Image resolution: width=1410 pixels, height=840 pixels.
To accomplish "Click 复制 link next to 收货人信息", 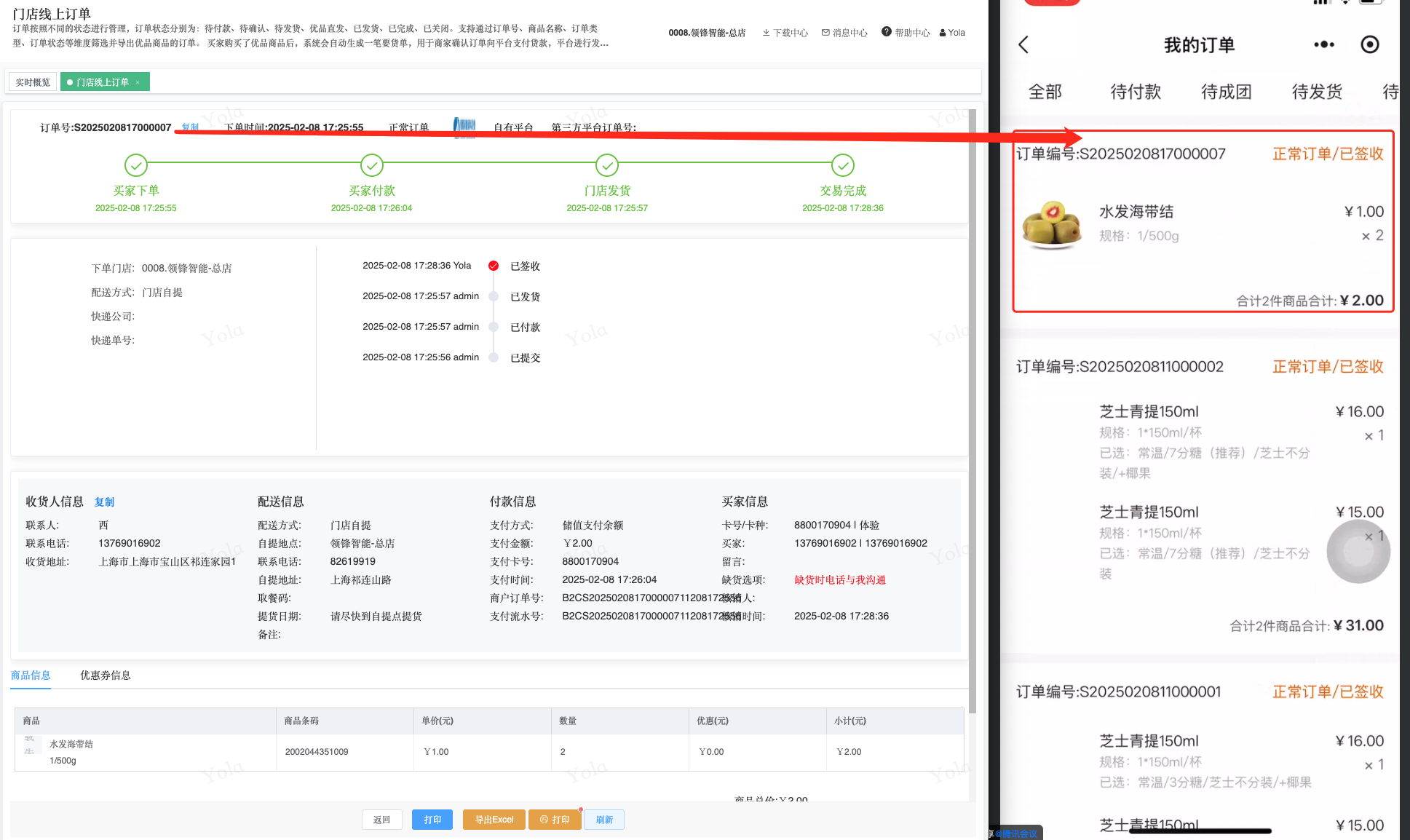I will pos(104,502).
